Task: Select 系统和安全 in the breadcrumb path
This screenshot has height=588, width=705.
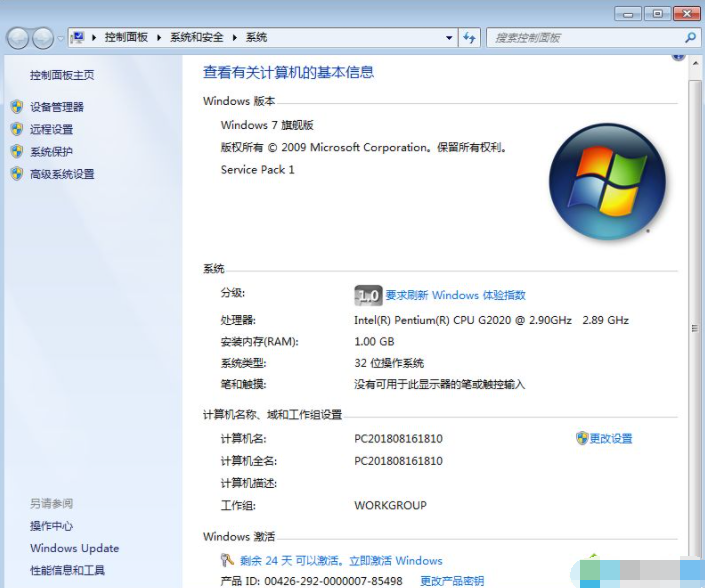Action: tap(196, 38)
